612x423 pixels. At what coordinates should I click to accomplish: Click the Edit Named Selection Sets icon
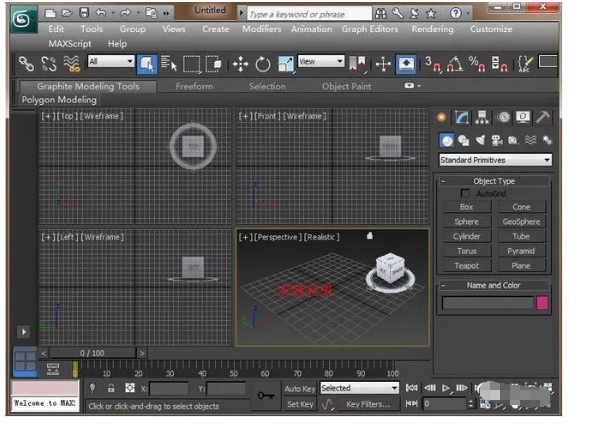[525, 64]
